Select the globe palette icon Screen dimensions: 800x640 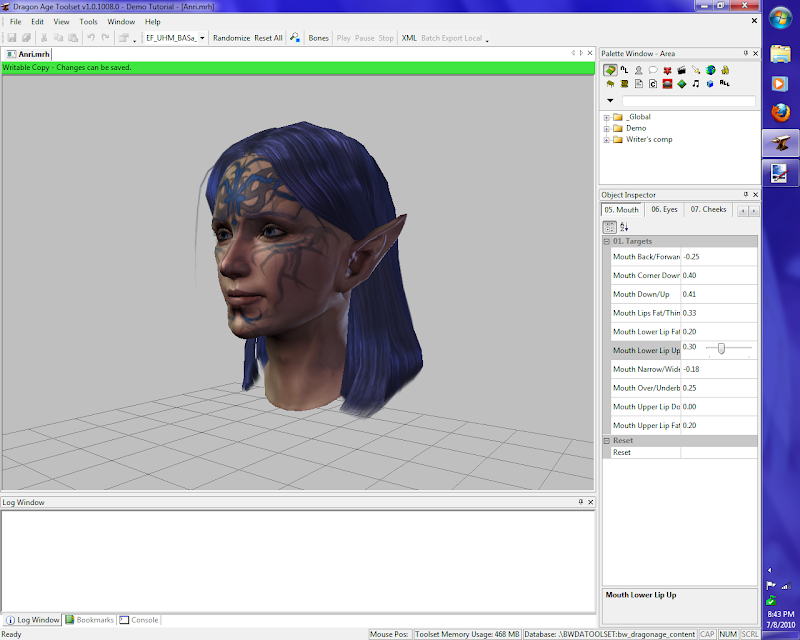pyautogui.click(x=710, y=70)
